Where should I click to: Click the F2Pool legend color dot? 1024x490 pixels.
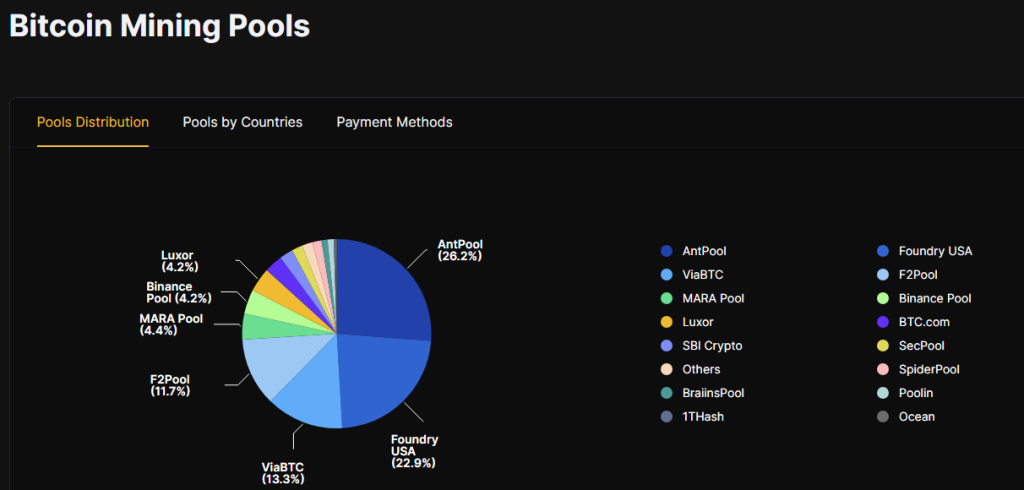[883, 275]
